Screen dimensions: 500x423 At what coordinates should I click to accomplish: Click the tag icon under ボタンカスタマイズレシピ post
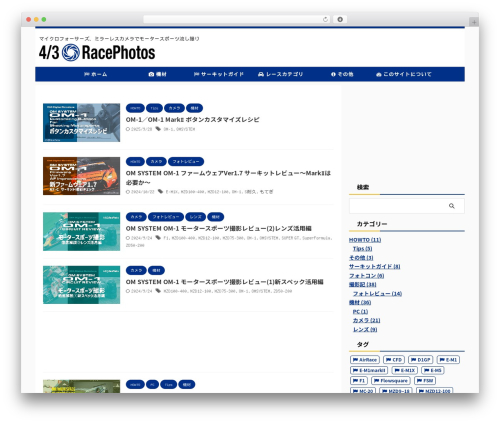coord(158,129)
